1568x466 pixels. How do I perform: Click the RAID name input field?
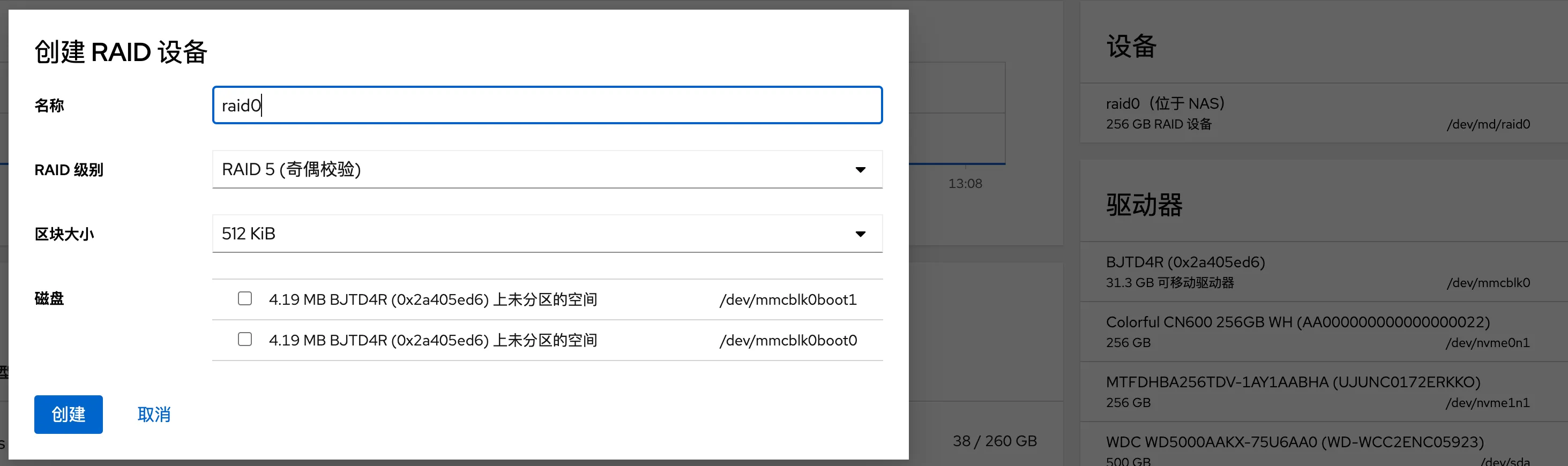pyautogui.click(x=547, y=105)
